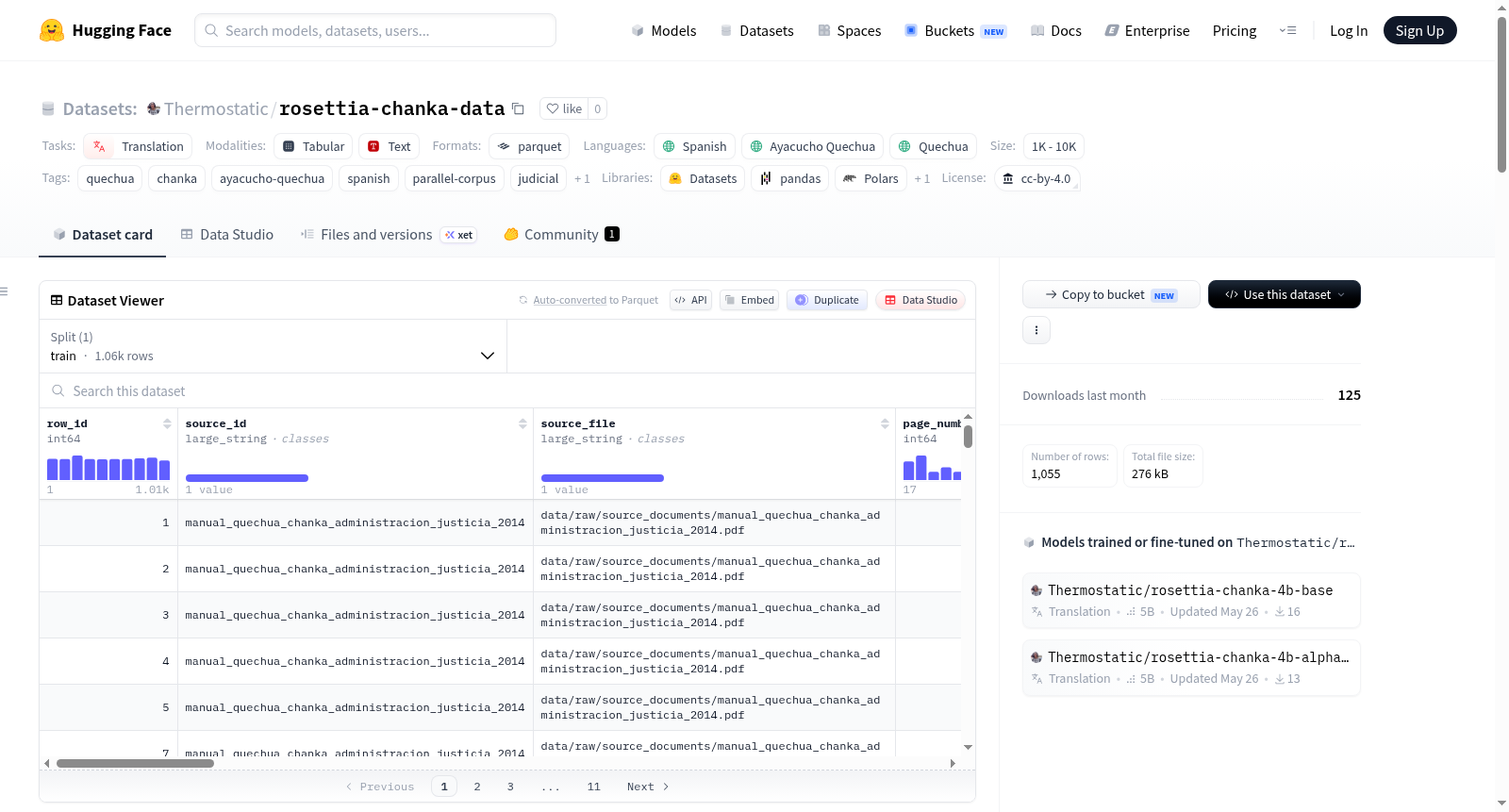Open the rosettia-chanka-4b-base model card

click(x=1191, y=600)
